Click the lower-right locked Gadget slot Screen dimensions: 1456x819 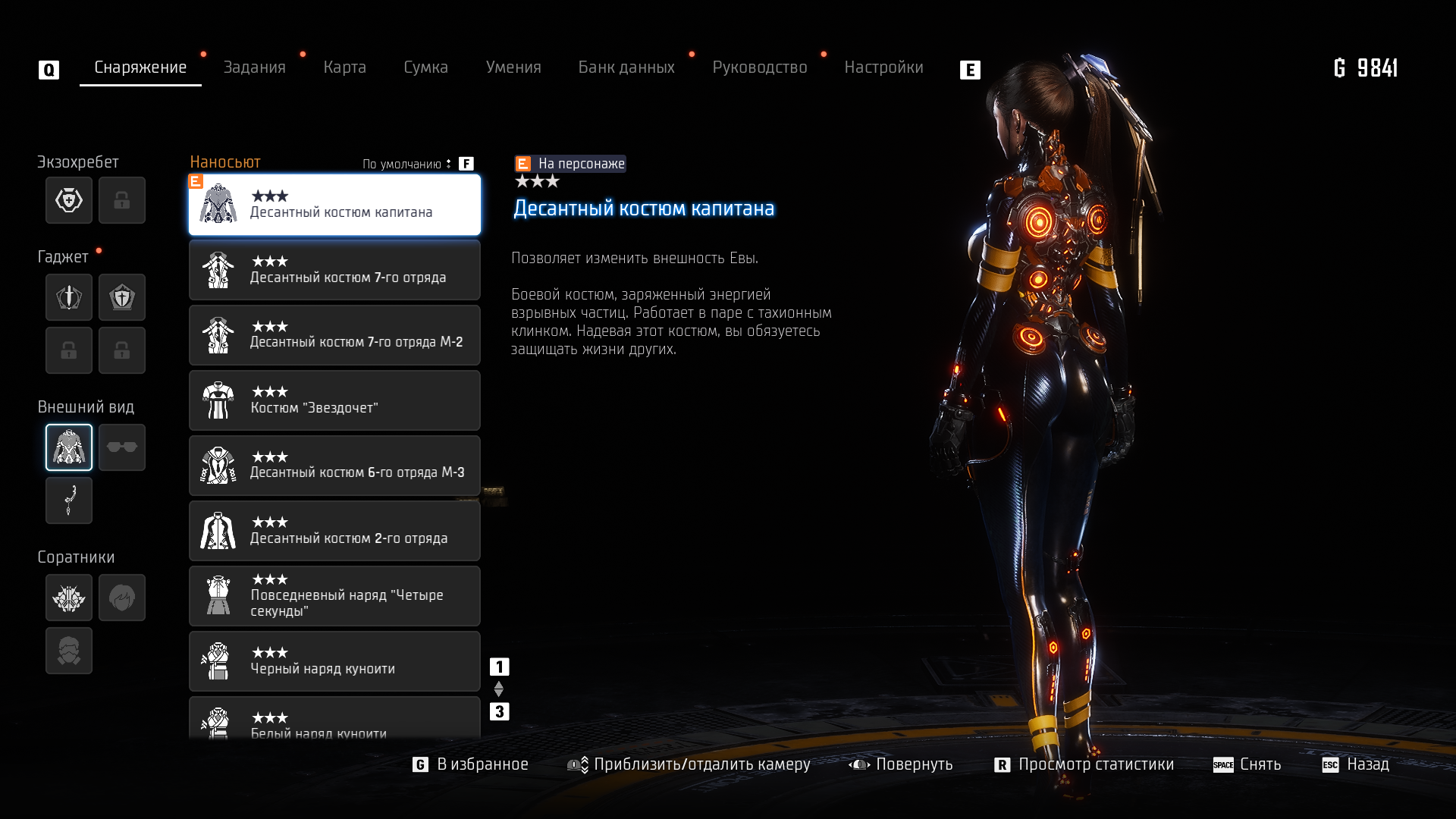coord(122,350)
